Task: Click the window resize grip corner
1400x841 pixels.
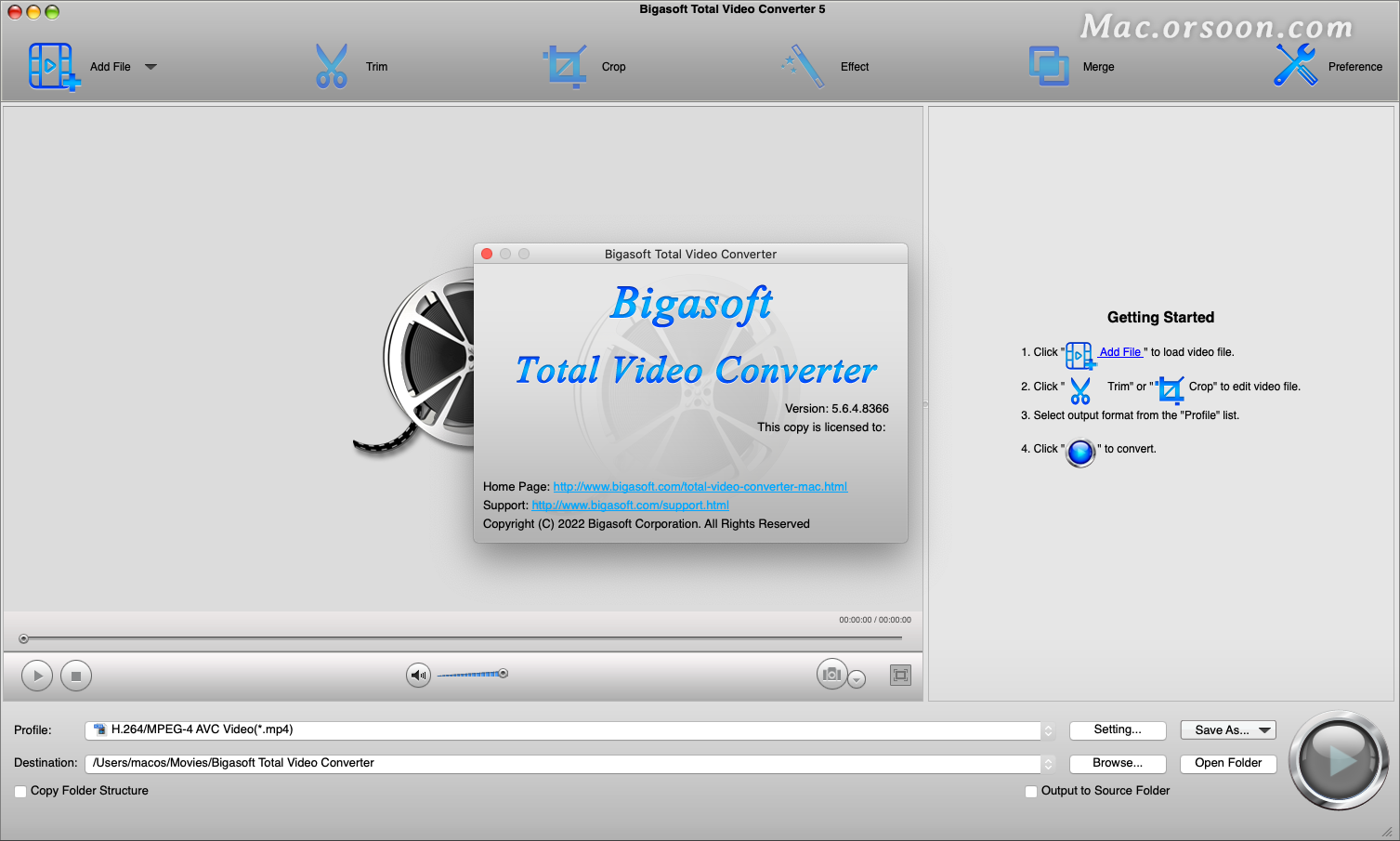Action: click(x=1388, y=832)
